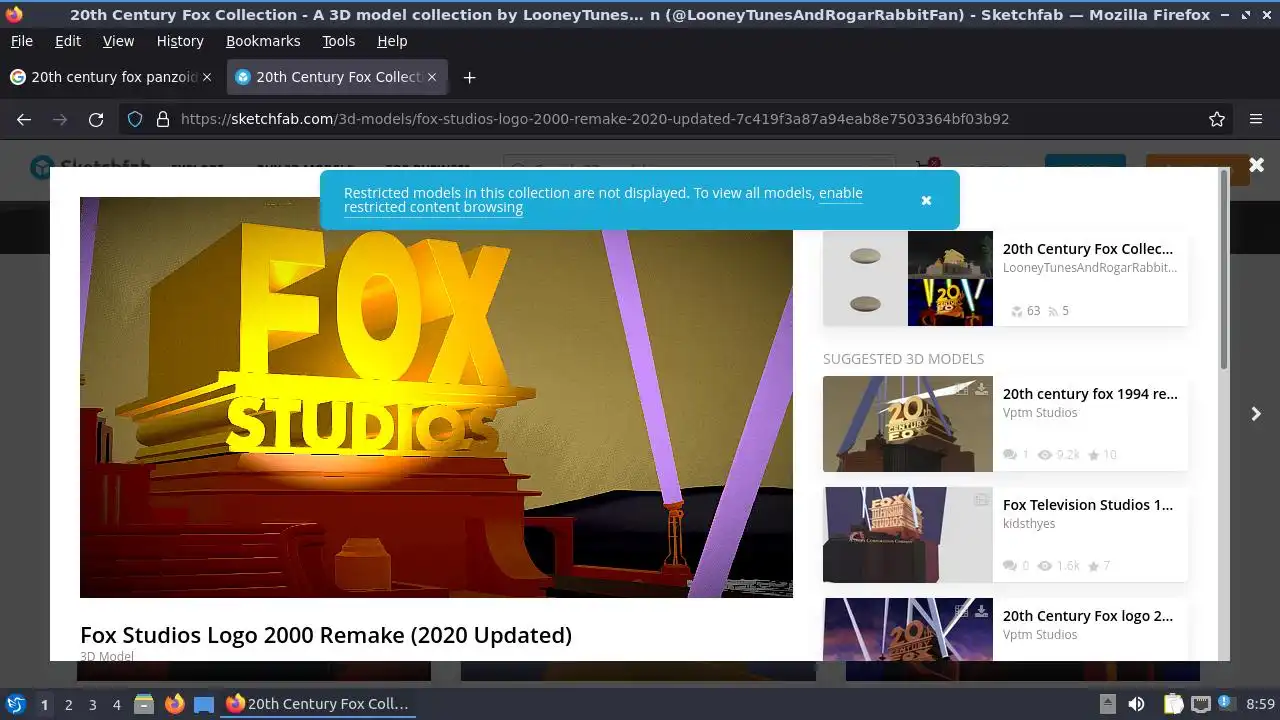
Task: Open the File menu
Action: [21, 41]
